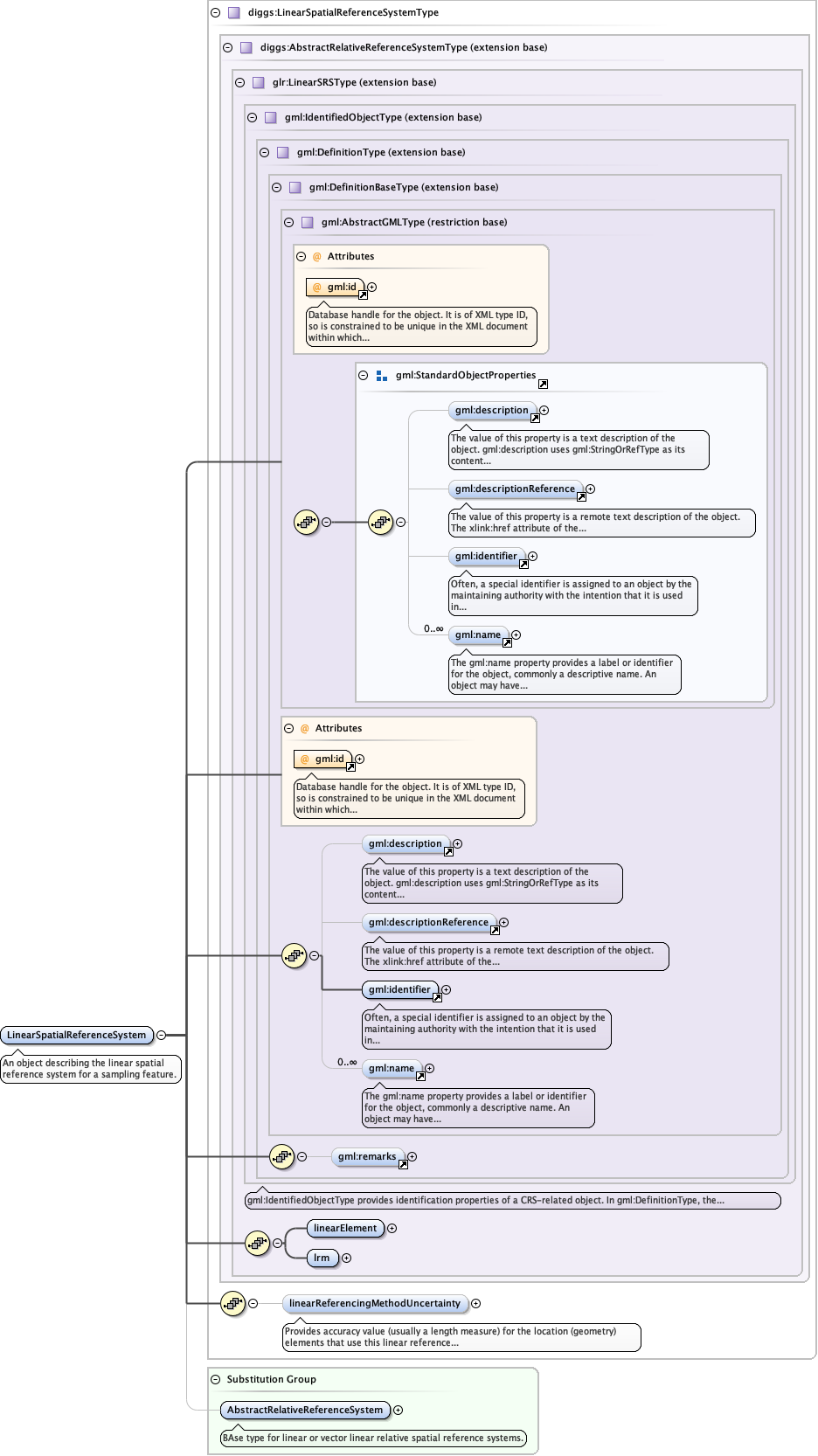Collapse the LinearSpatialReferenceSystem root node
The height and width of the screenshot is (1456, 818).
point(161,1035)
